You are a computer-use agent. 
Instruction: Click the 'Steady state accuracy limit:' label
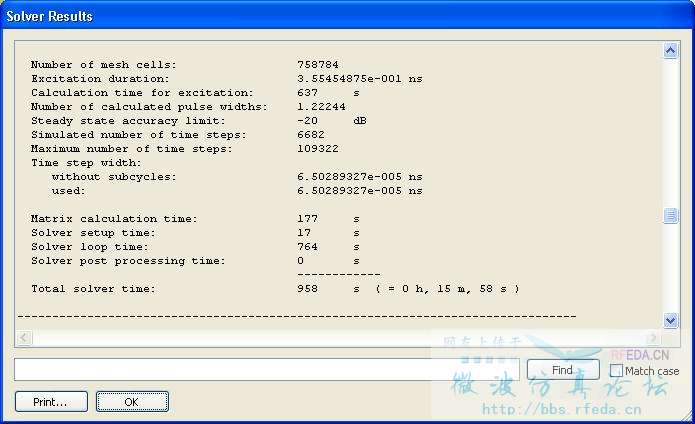128,121
